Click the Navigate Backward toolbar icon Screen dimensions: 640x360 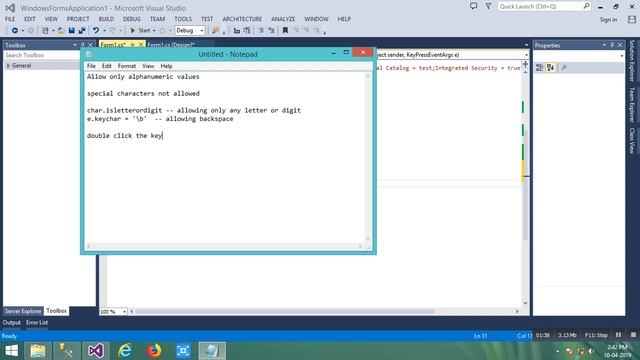tap(15, 31)
